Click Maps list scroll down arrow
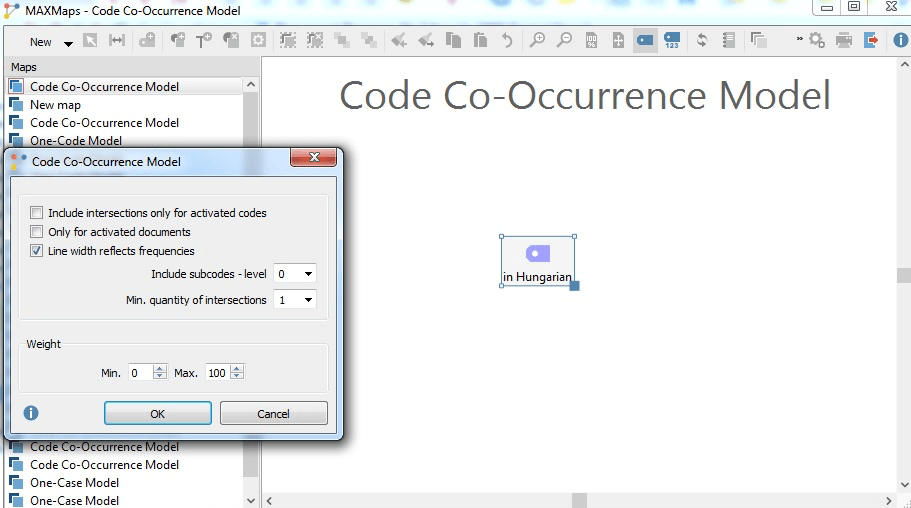Image resolution: width=911 pixels, height=508 pixels. coord(251,500)
